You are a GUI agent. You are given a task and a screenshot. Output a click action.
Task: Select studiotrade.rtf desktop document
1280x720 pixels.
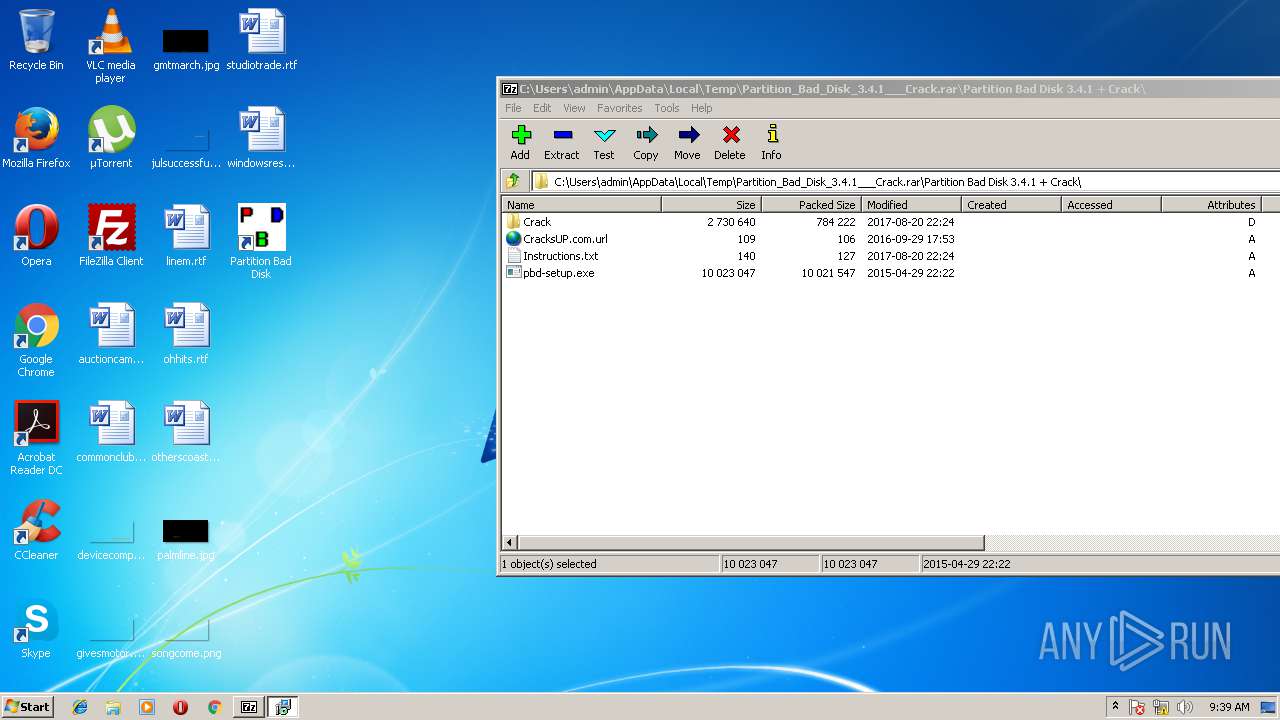click(262, 40)
